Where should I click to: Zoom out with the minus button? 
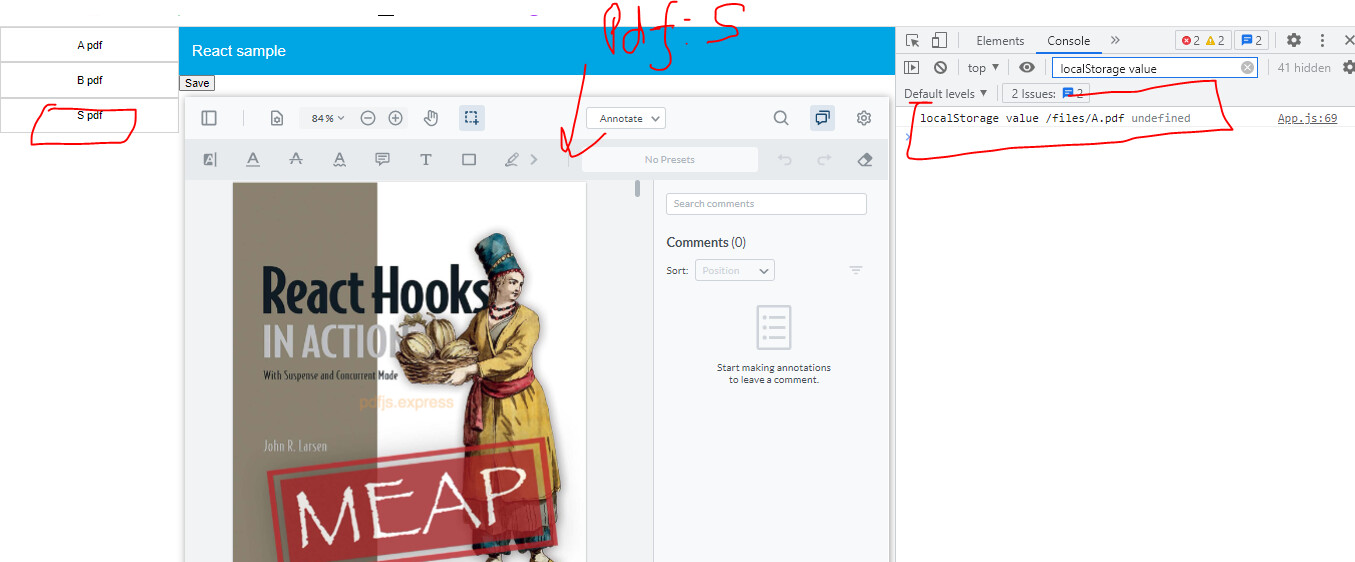367,118
